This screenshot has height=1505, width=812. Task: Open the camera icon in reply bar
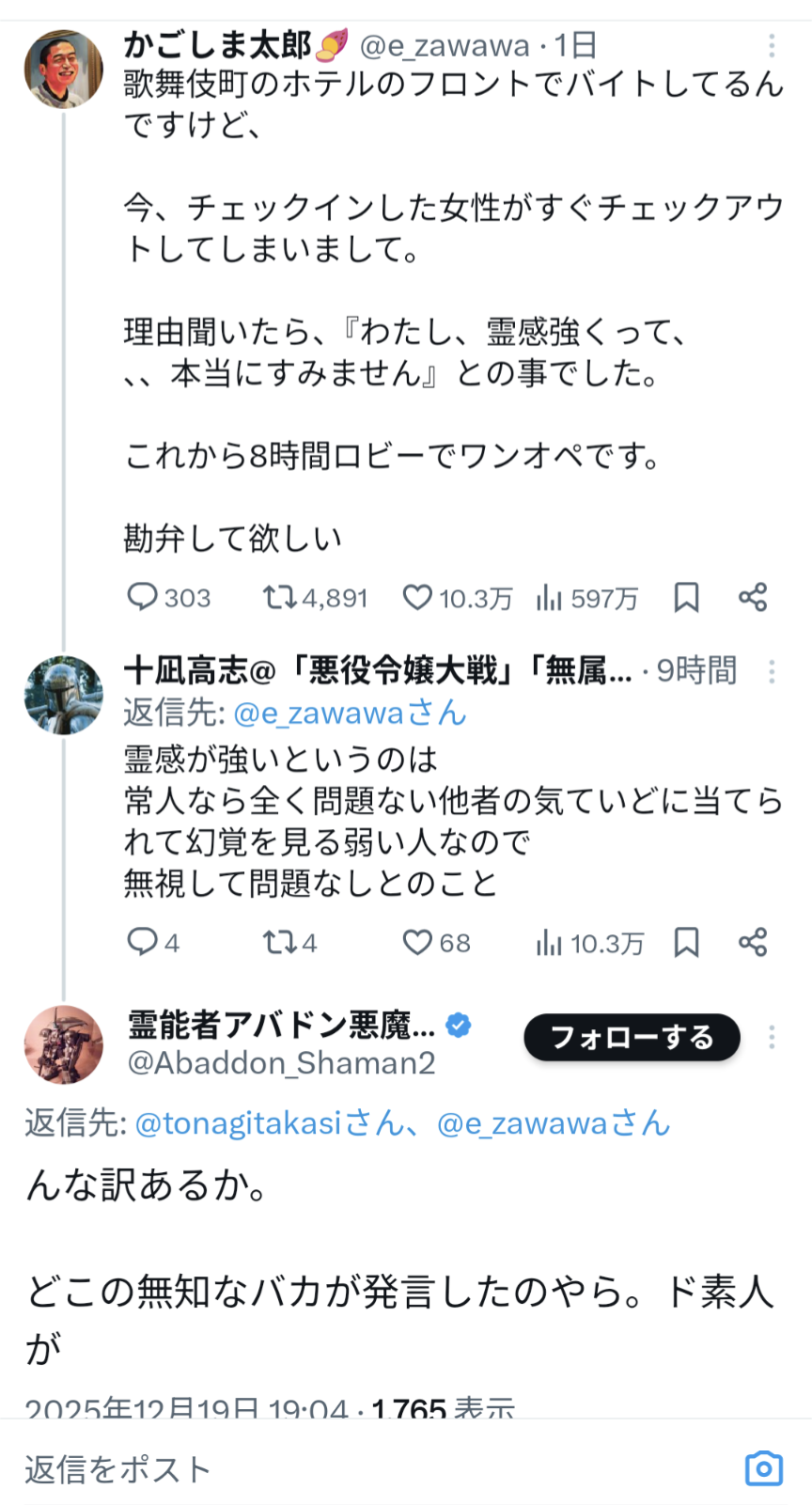(763, 1468)
